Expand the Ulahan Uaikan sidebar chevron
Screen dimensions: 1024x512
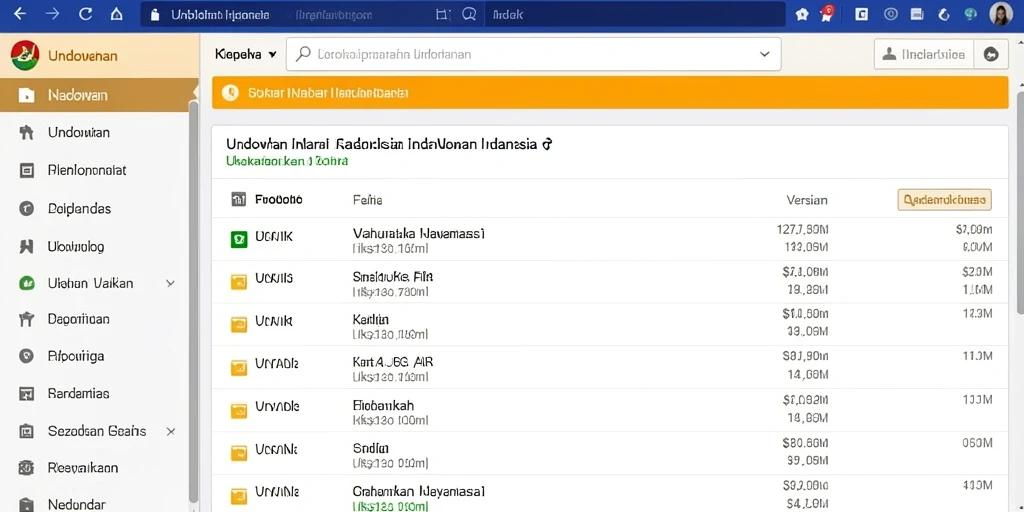point(170,283)
